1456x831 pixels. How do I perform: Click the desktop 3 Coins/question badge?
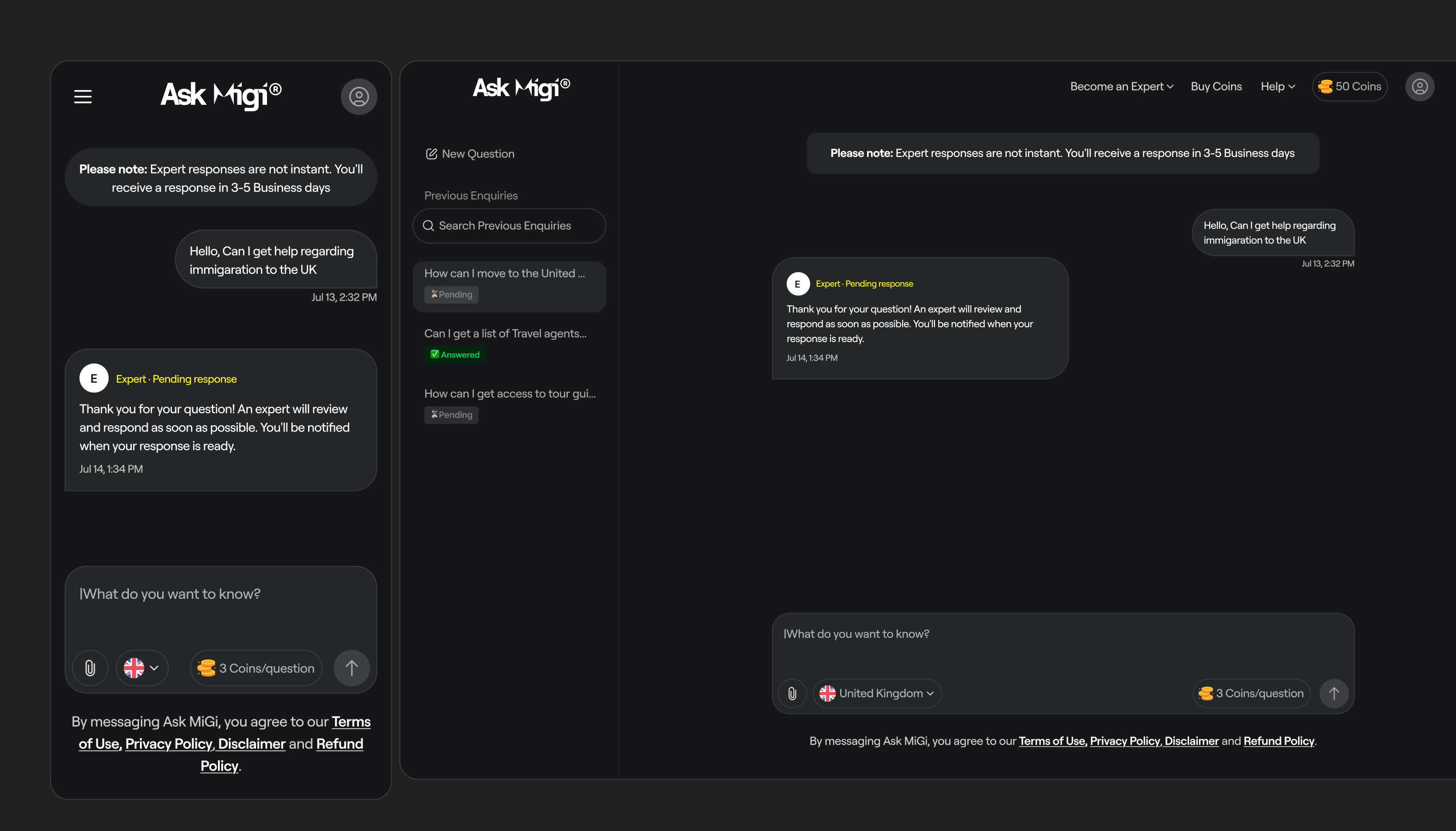[x=1251, y=693]
